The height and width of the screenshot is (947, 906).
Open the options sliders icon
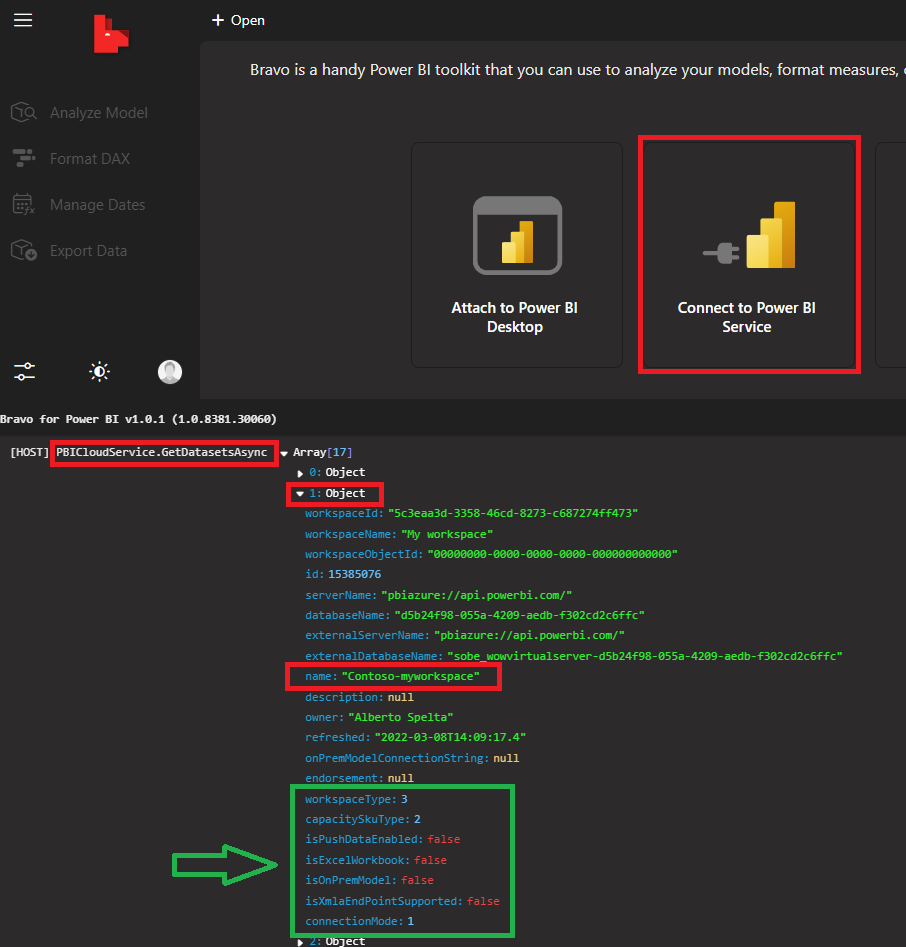coord(24,371)
